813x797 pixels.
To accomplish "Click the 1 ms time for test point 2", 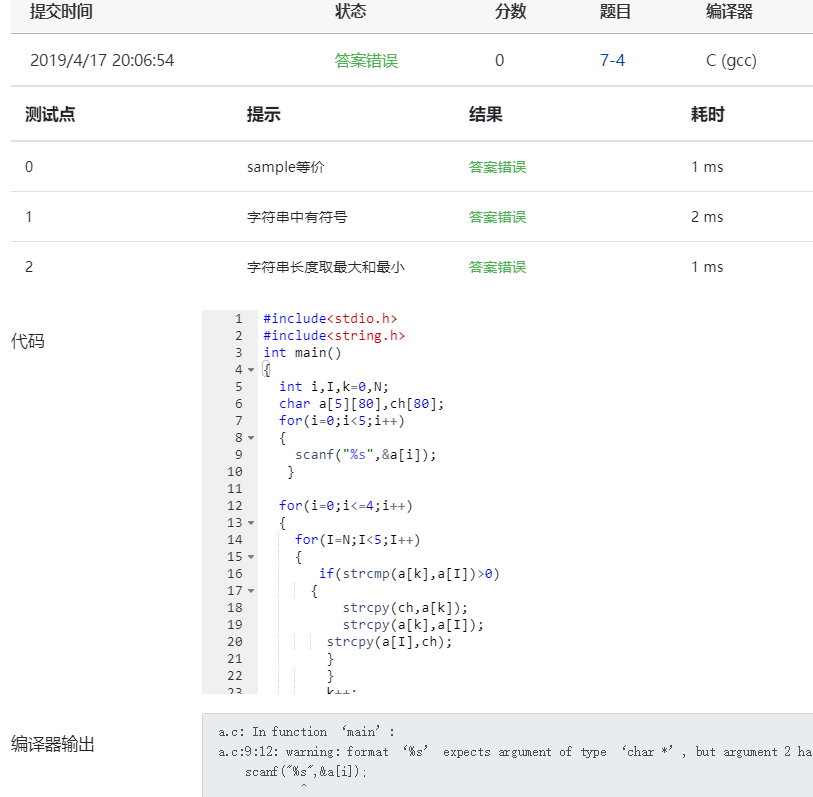I will coord(707,267).
